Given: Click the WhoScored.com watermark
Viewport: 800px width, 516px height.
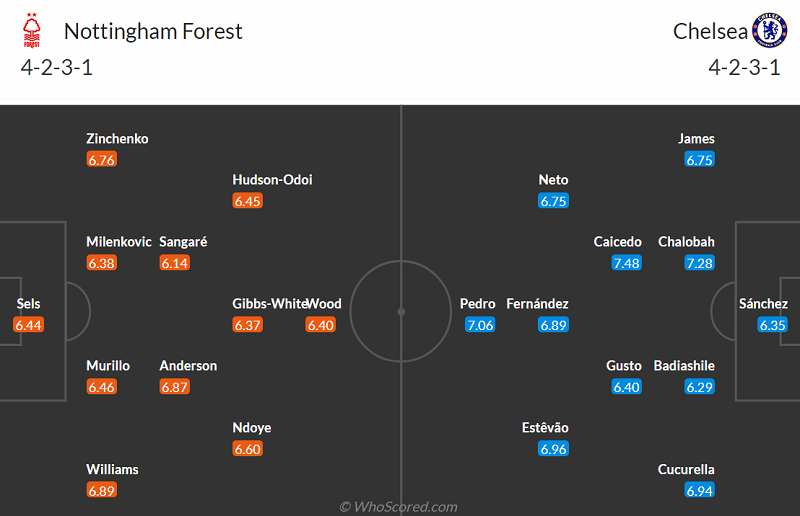Looking at the screenshot, I should tap(399, 507).
